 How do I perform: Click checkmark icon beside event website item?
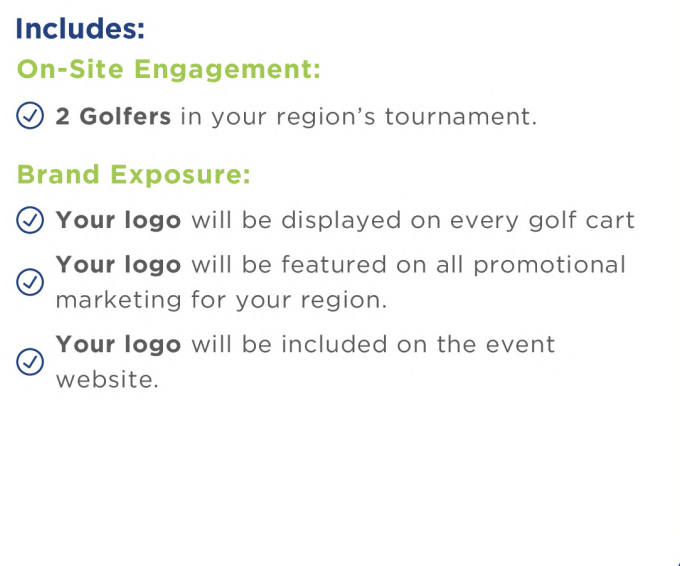pos(30,362)
